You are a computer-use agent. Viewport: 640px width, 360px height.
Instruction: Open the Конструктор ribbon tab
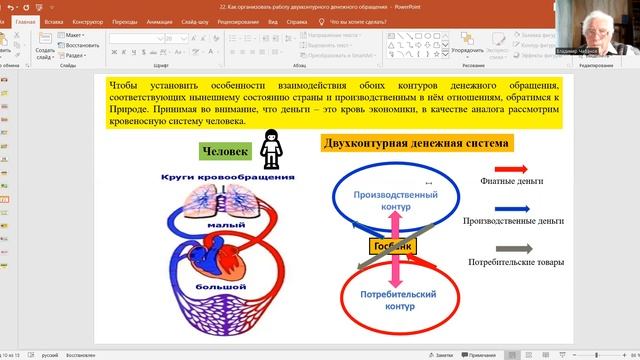coord(88,22)
